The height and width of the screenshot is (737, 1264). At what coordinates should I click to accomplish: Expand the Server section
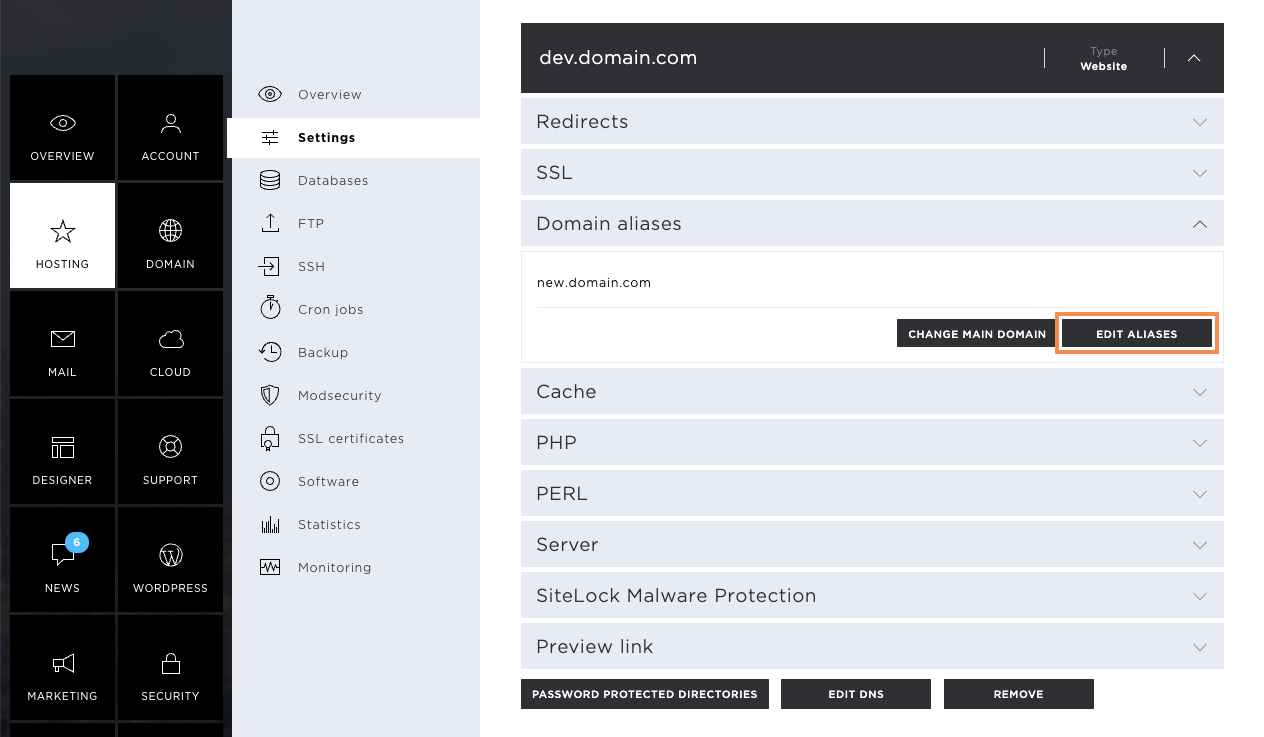coord(872,544)
